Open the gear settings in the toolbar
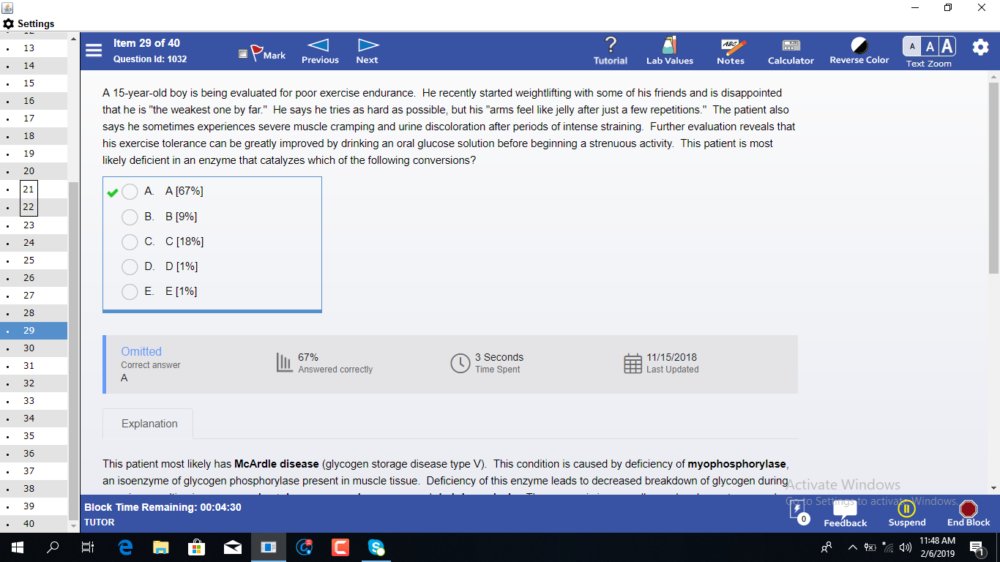Screen dimensions: 1000x562 tap(980, 47)
